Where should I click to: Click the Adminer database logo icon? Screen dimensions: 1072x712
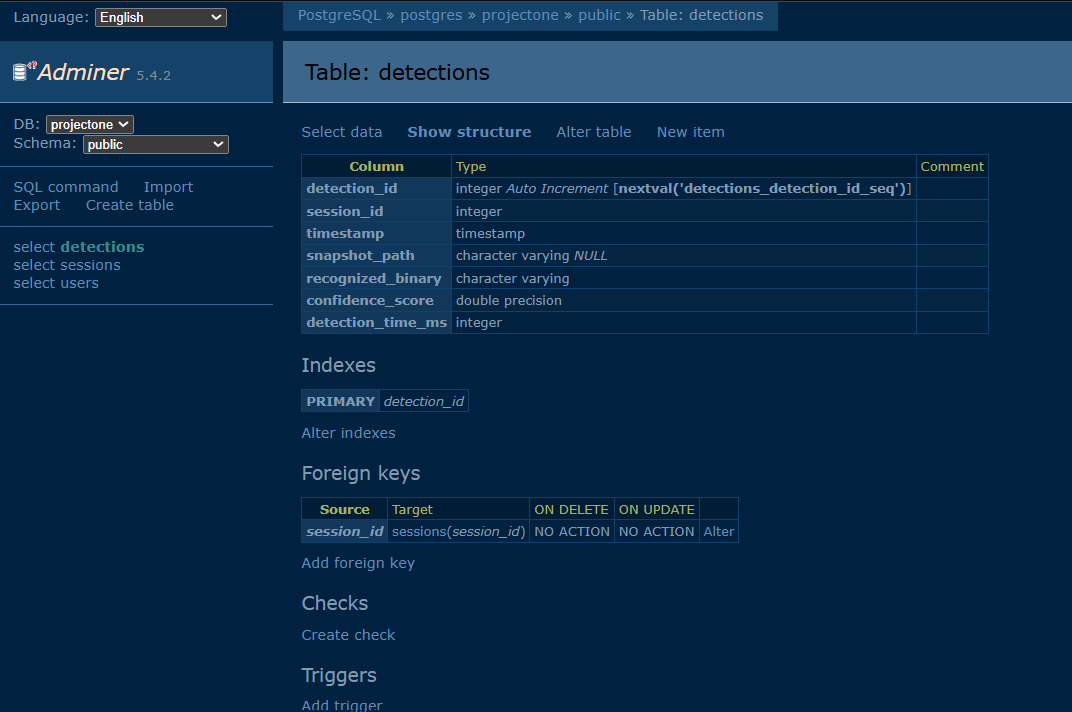click(x=25, y=70)
